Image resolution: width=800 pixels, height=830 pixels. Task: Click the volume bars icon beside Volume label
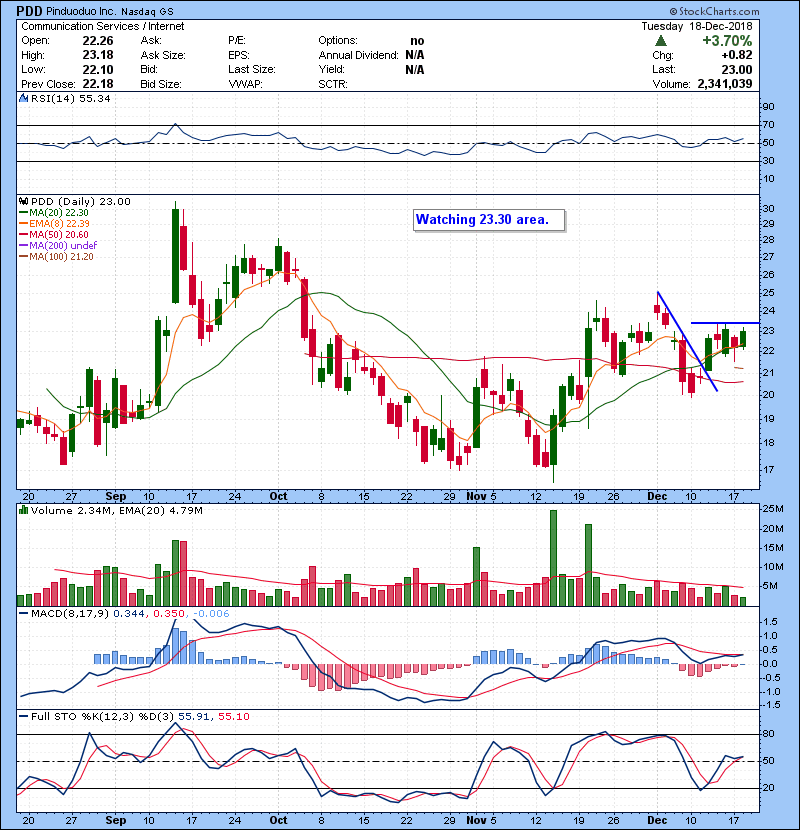point(24,510)
